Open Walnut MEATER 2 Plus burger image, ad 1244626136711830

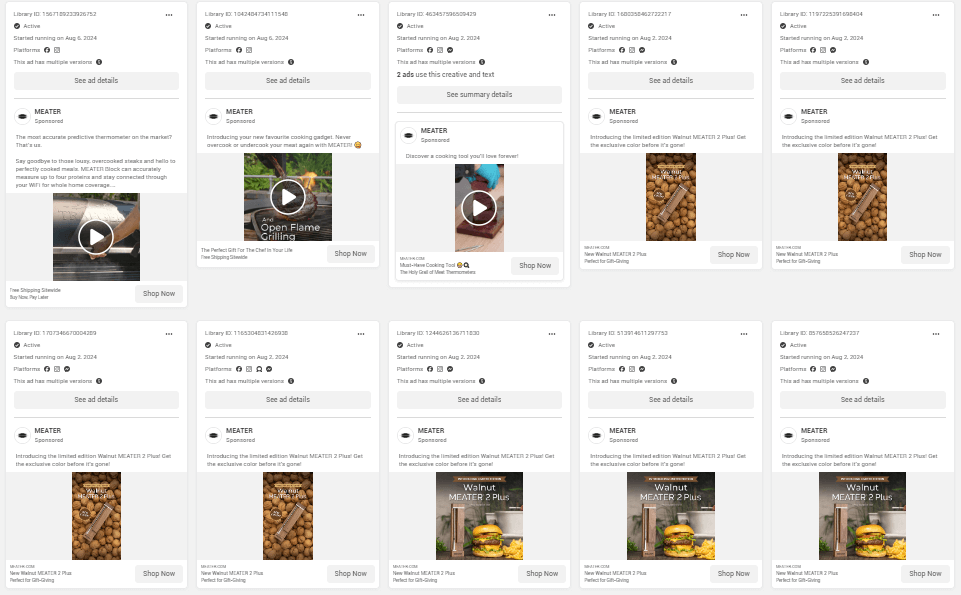pos(479,516)
